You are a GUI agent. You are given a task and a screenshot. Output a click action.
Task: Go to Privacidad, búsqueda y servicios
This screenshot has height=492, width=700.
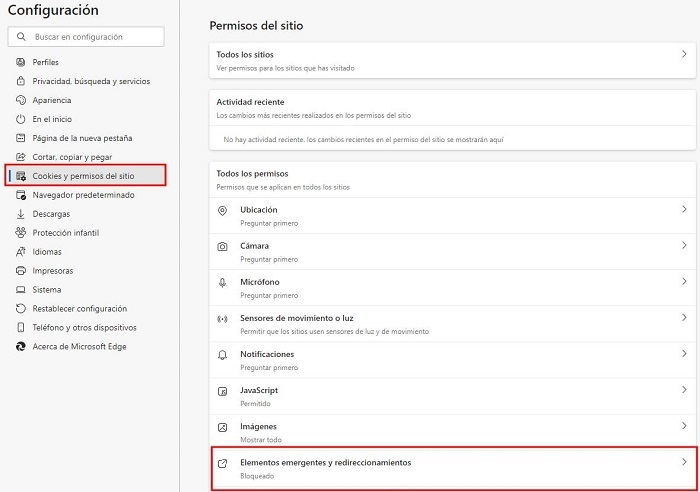tap(91, 81)
